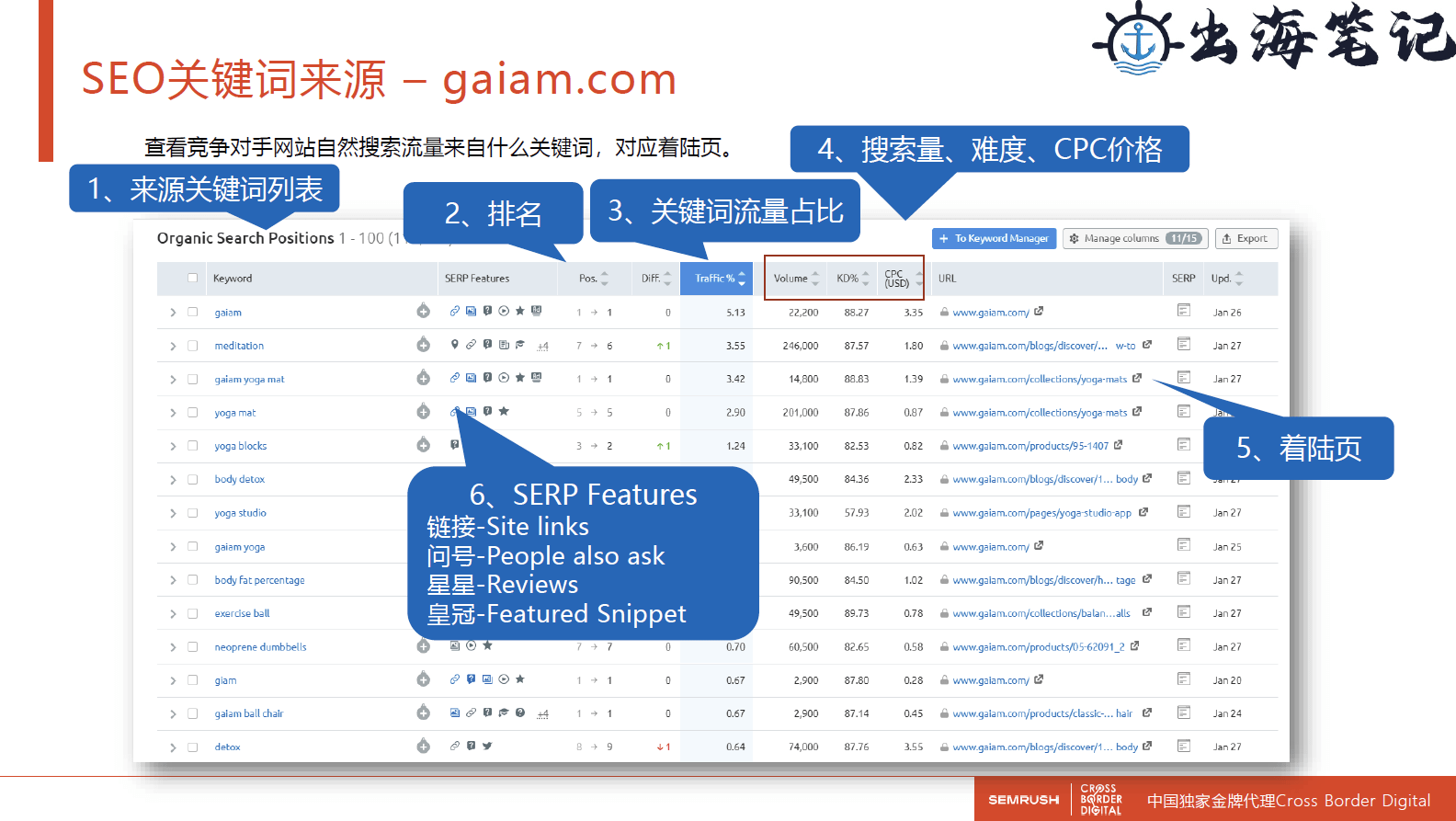
Task: View SERP snapshot for gaiam yoga mat
Action: [1184, 377]
